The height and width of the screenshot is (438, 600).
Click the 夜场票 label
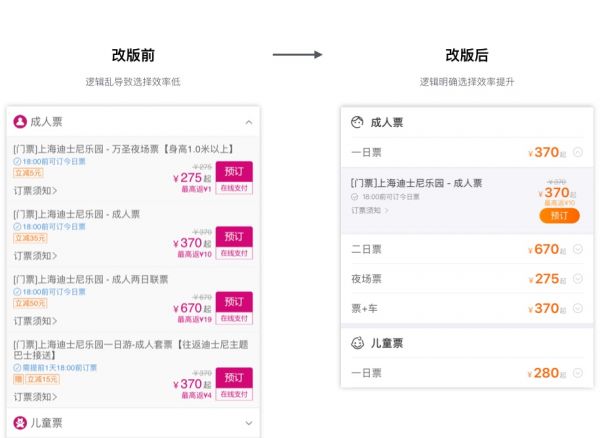366,279
